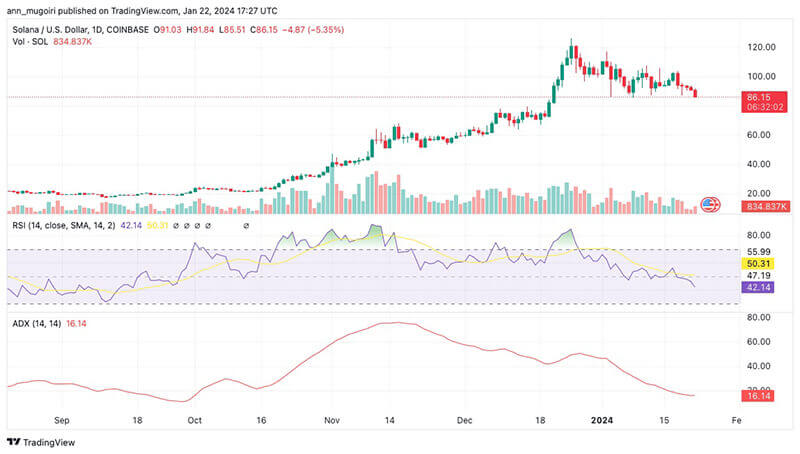The width and height of the screenshot is (800, 454).
Task: Click the 16 date label after Oct
Action: click(x=261, y=420)
